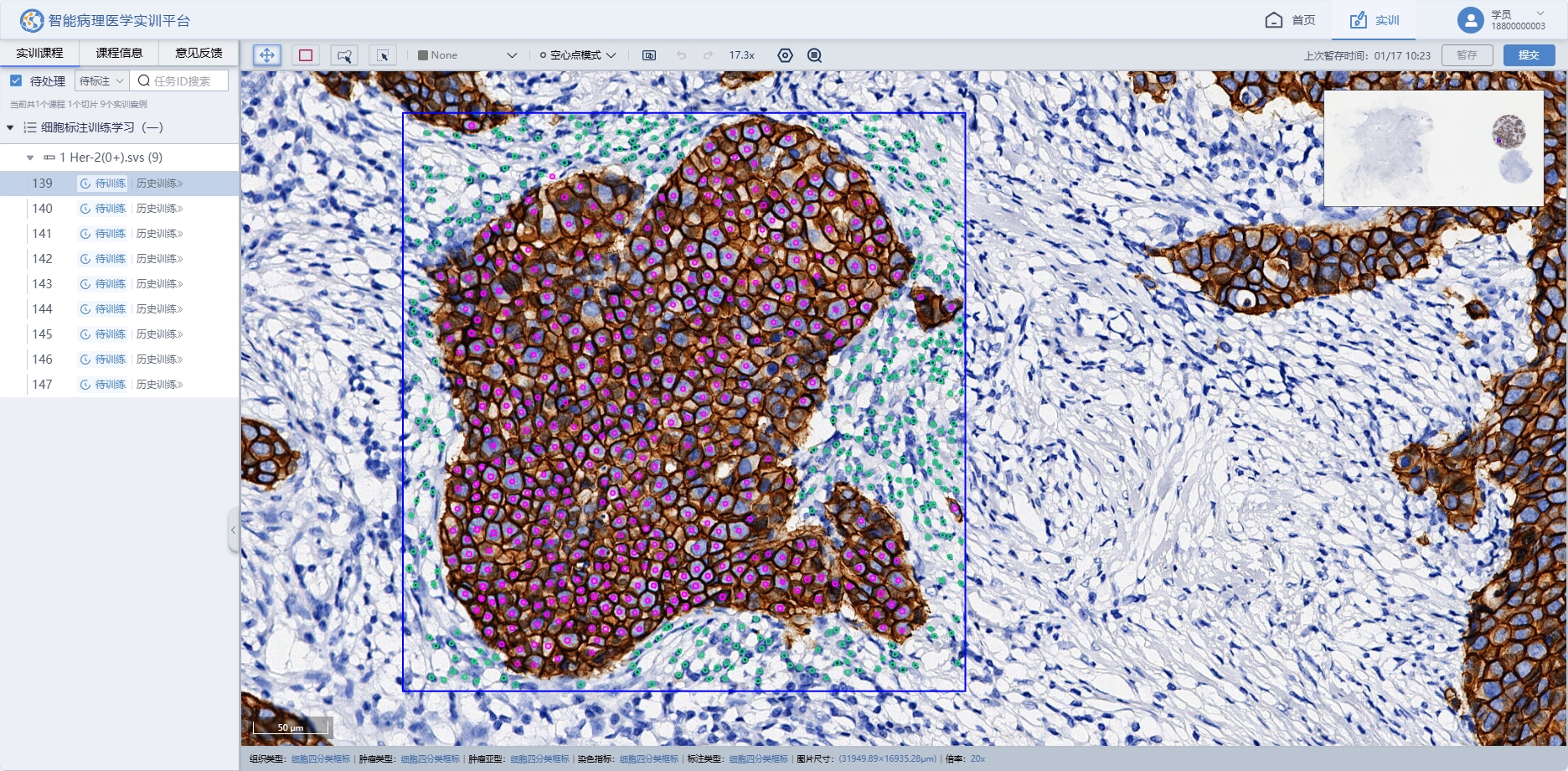Expand the user account chevron
The image size is (1568, 771).
1540,13
